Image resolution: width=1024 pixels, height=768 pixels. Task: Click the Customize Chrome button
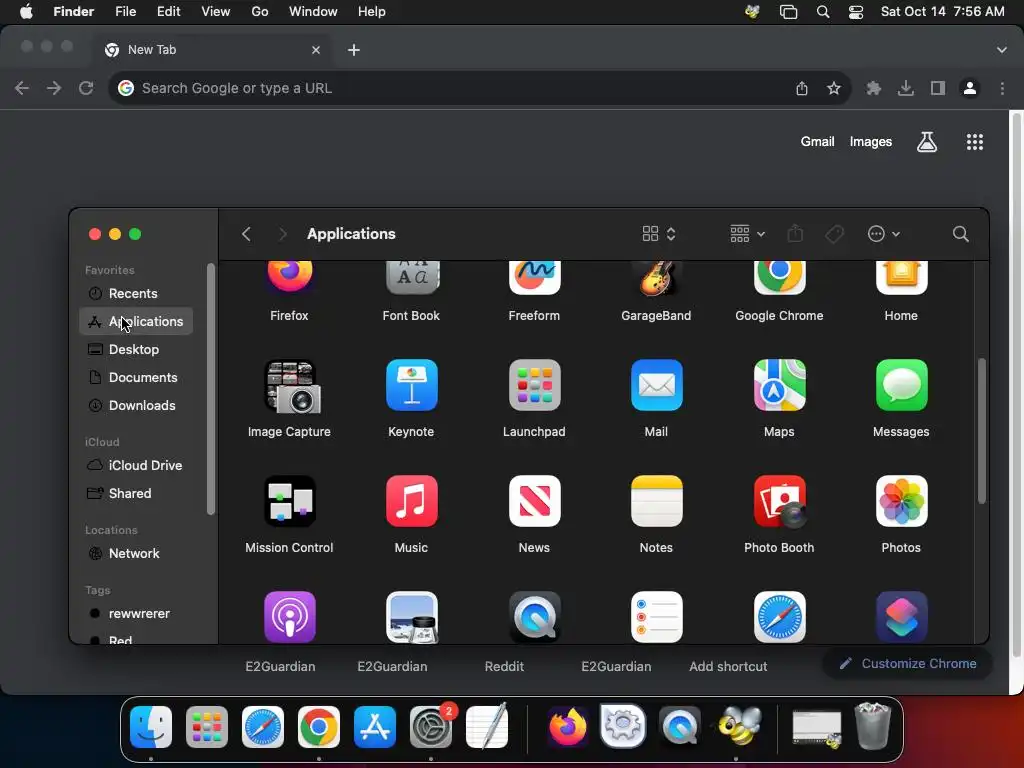(908, 664)
